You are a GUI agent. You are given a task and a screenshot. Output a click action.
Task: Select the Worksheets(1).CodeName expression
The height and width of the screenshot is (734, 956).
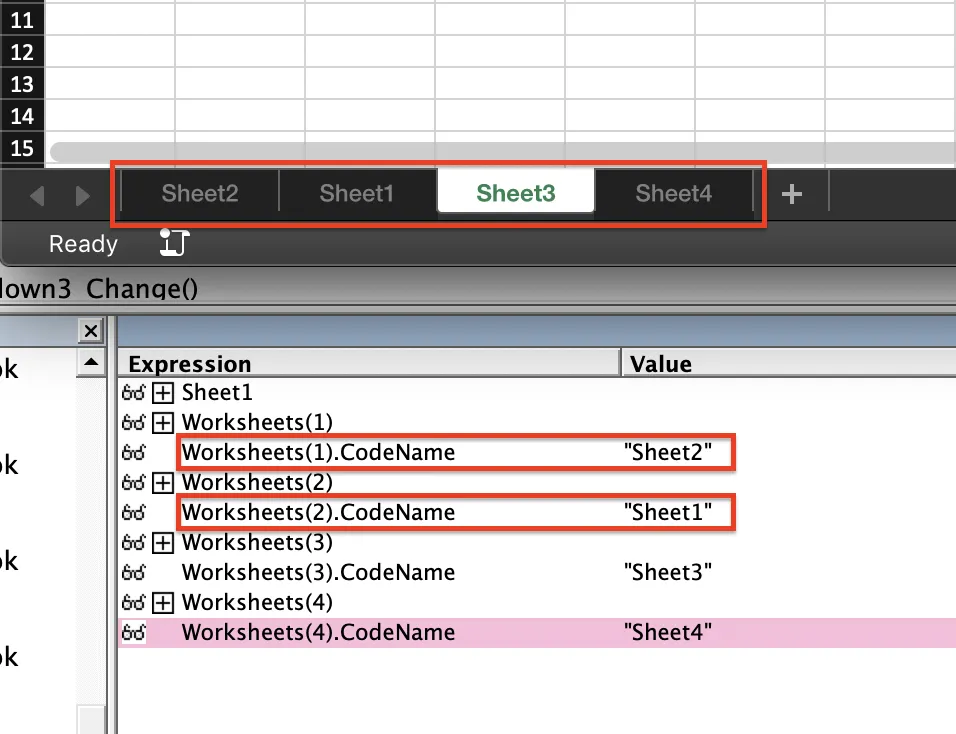(318, 452)
